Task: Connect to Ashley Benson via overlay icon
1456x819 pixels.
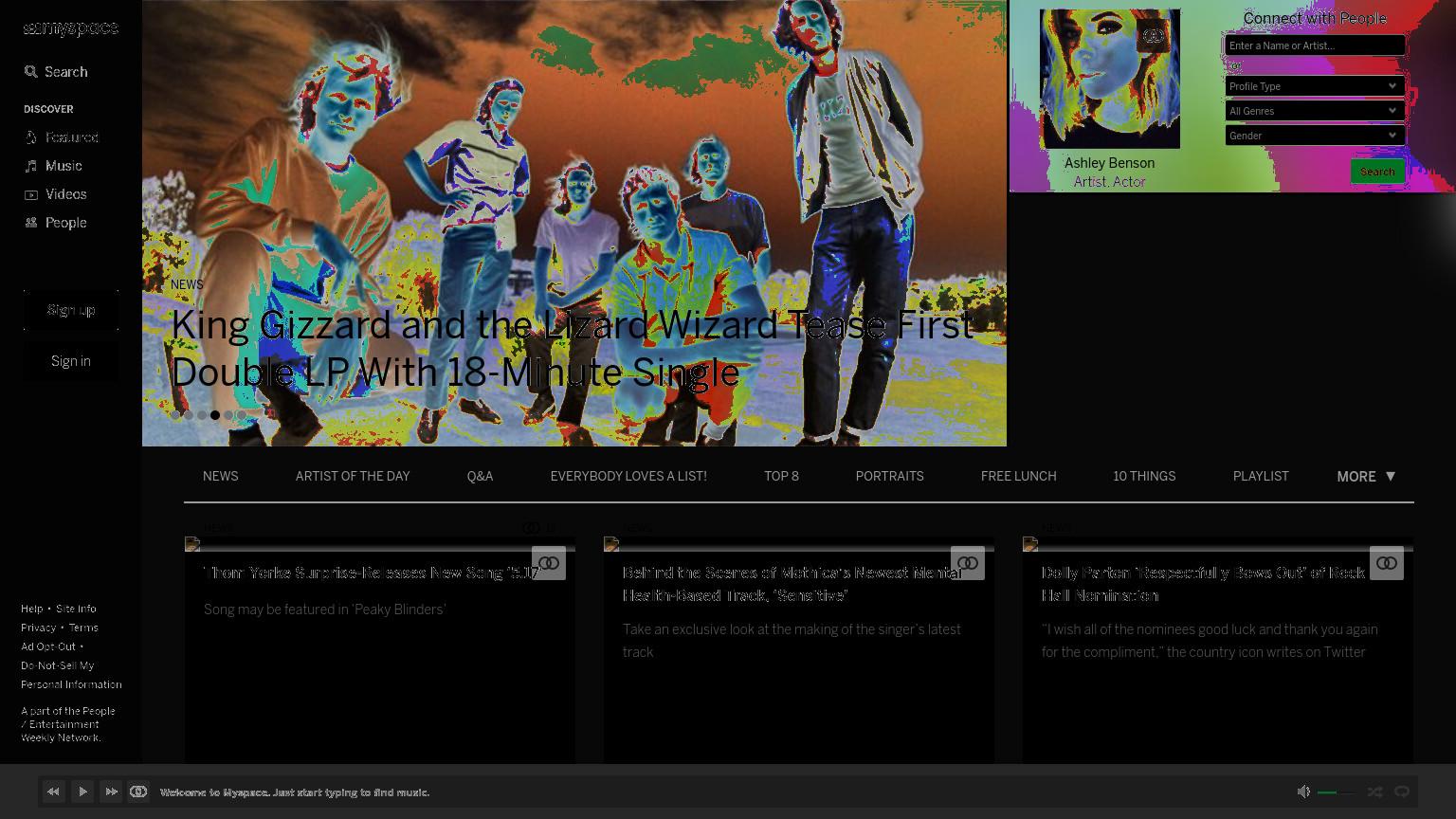Action: 1153,36
